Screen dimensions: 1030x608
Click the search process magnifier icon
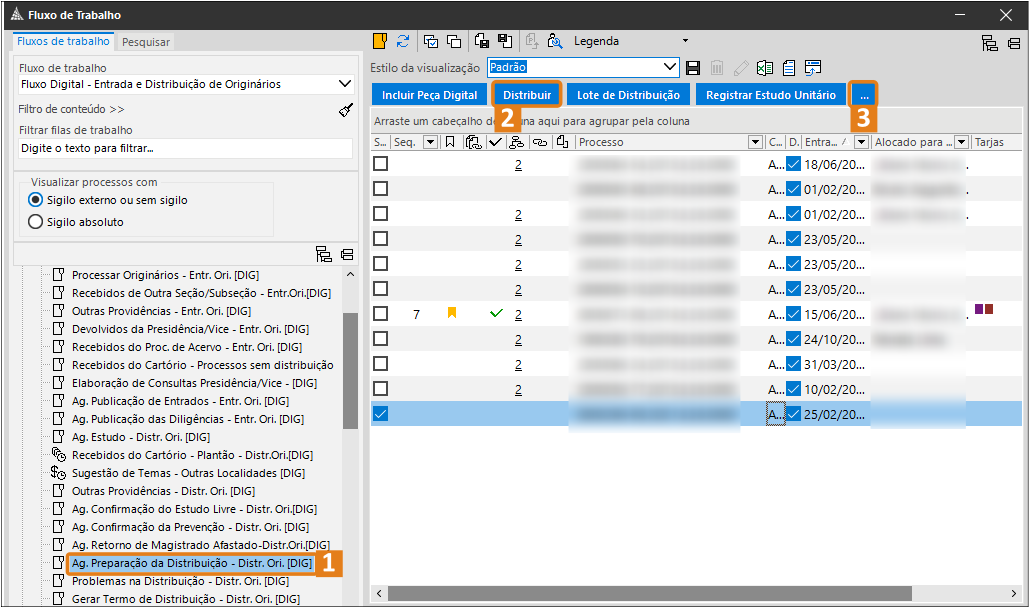555,41
